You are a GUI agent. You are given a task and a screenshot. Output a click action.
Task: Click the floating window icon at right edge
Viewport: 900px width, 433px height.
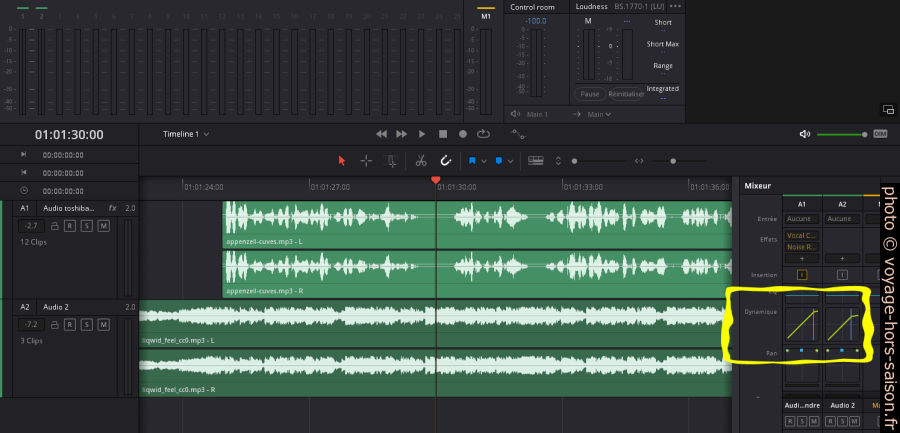point(888,109)
